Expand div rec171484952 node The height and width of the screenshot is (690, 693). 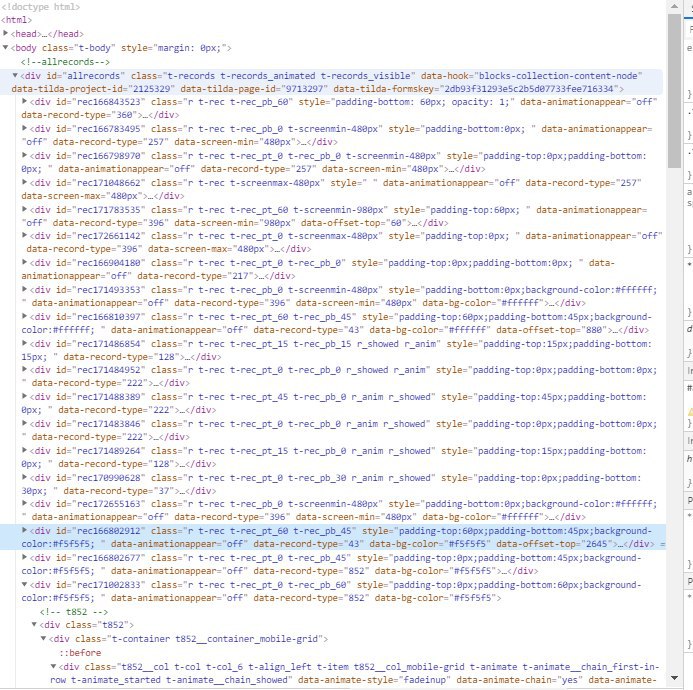(25, 370)
